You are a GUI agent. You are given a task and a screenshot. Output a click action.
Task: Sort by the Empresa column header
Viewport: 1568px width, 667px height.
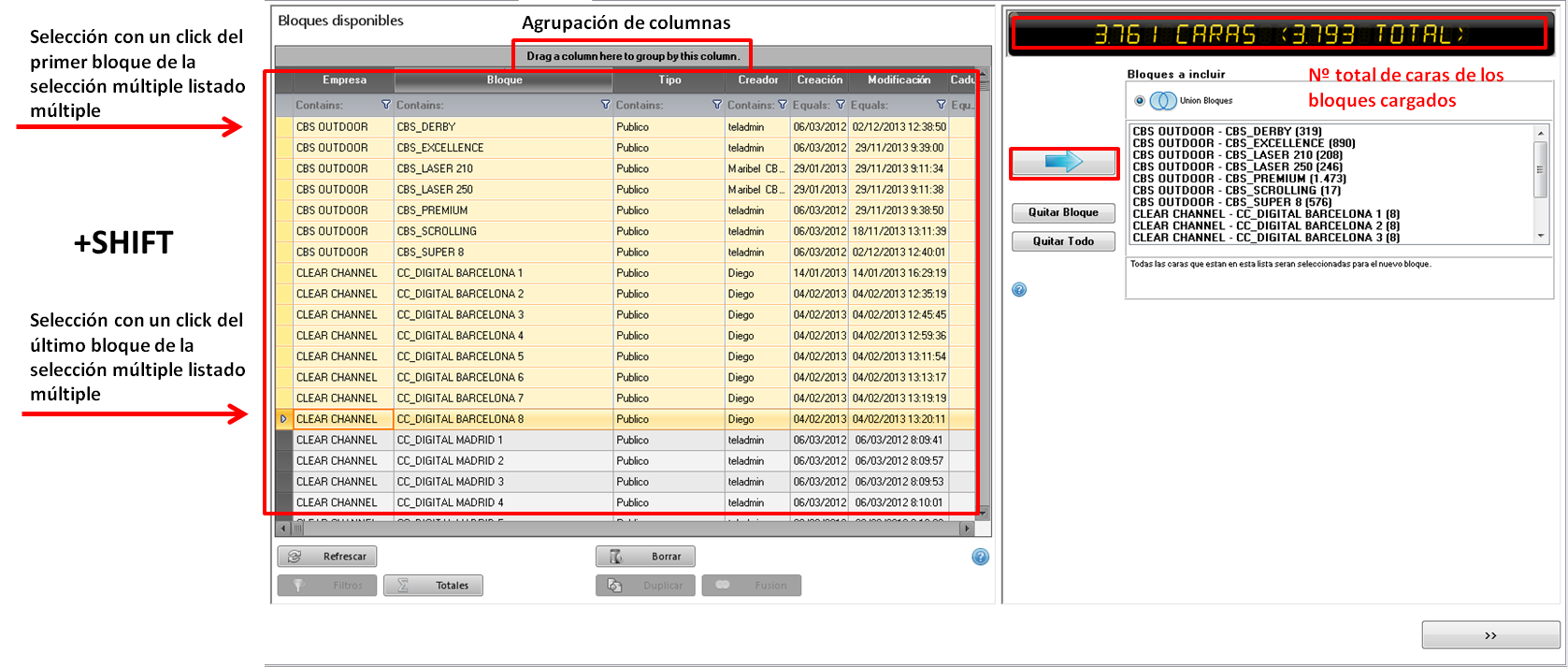[344, 80]
